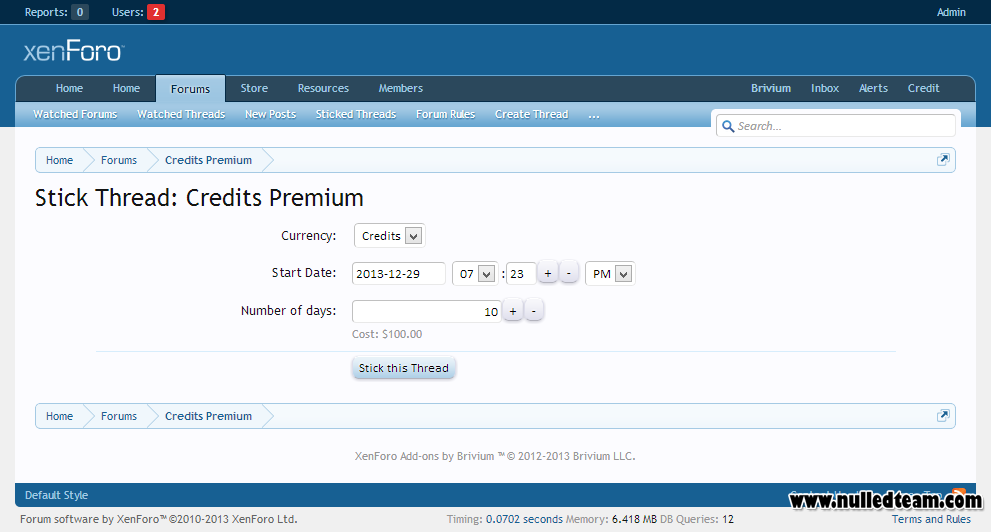Open Terms and Rules

[931, 519]
